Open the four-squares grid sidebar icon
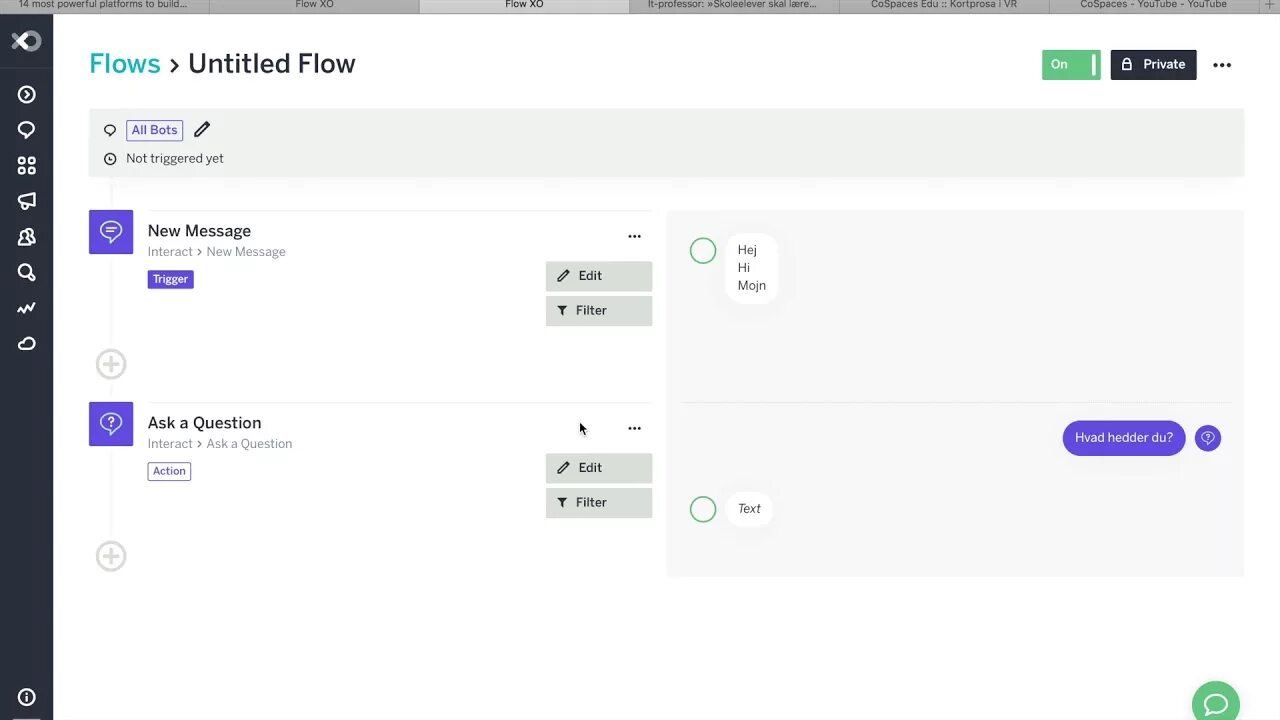This screenshot has width=1280, height=720. pos(27,166)
